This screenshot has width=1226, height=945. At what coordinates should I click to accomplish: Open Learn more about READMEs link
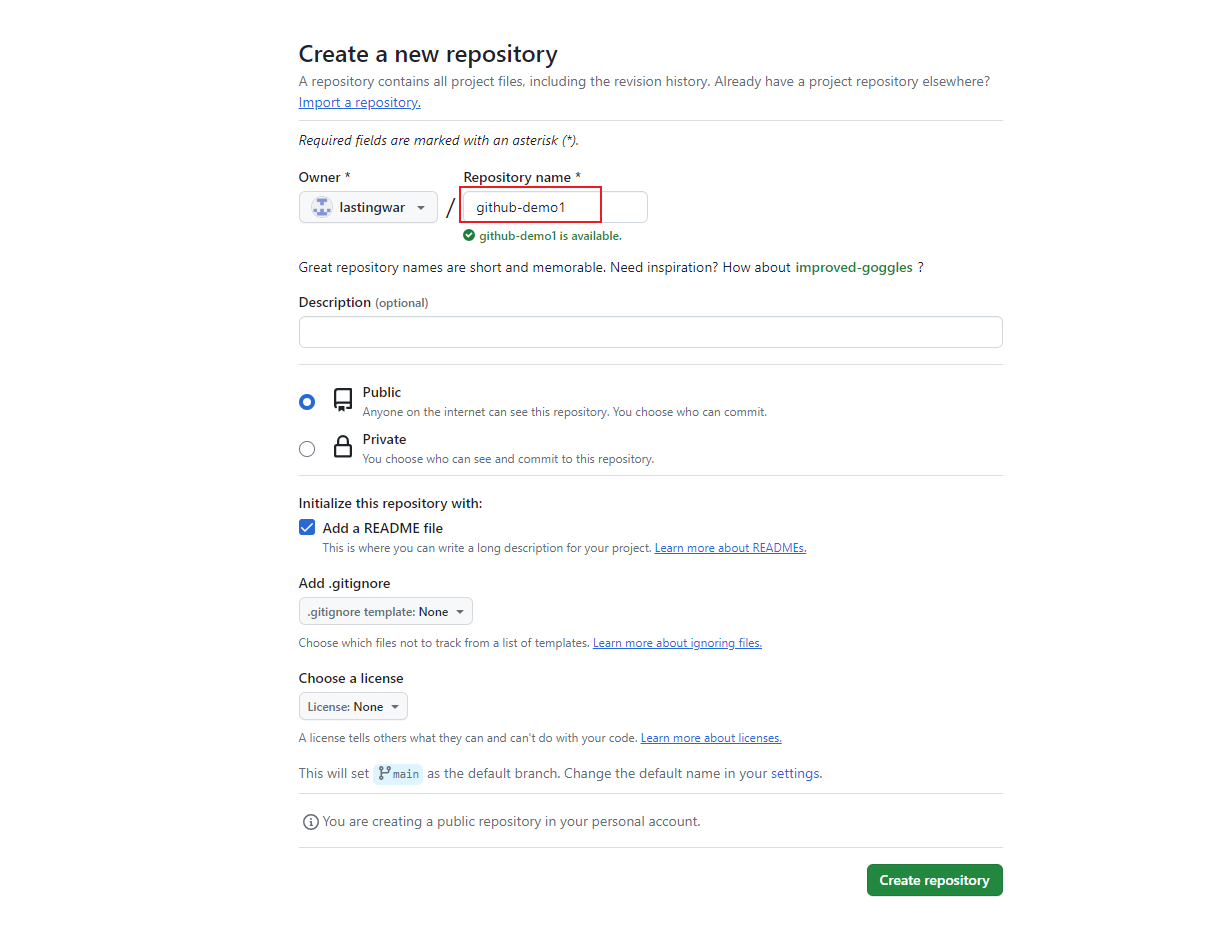point(730,548)
